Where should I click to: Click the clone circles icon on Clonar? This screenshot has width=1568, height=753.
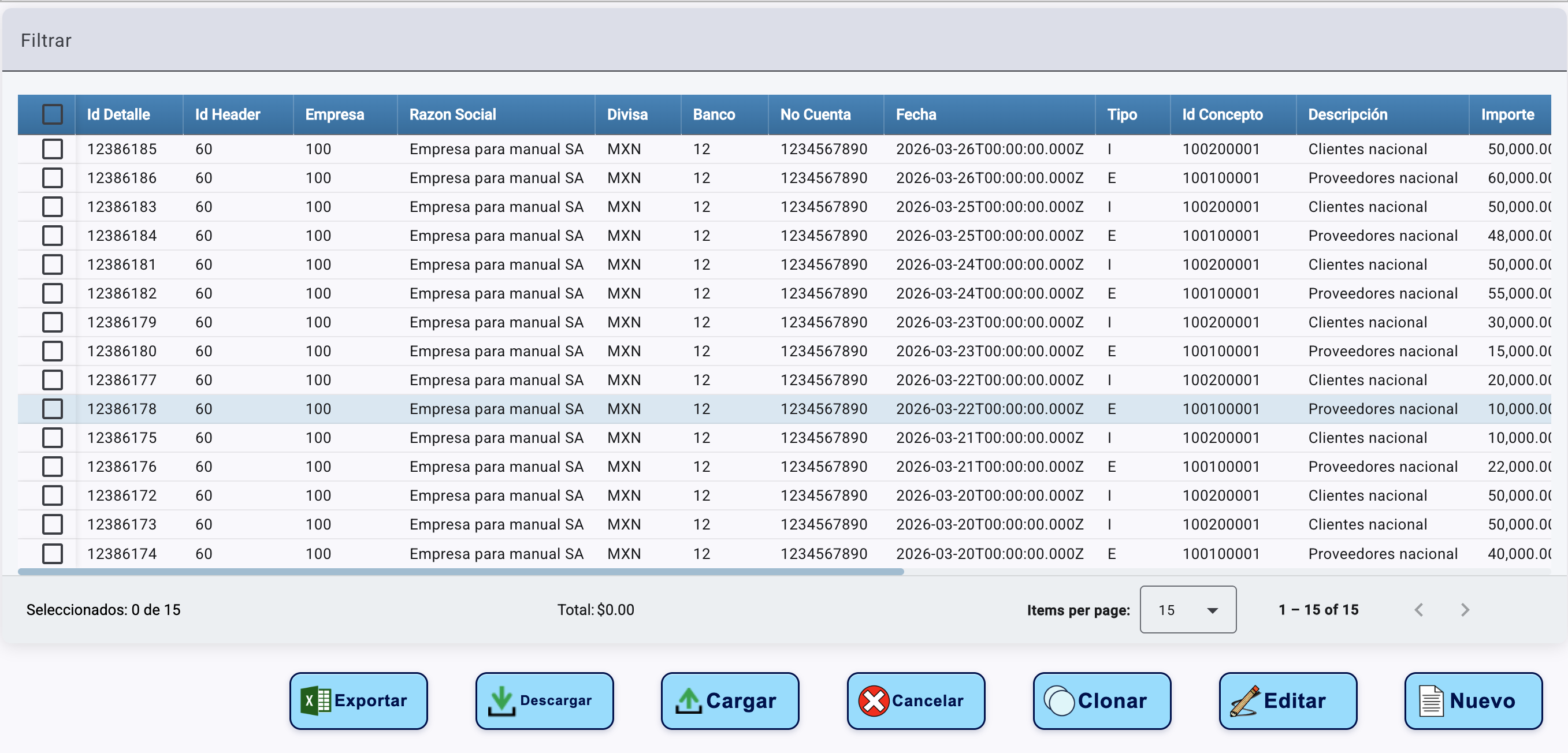[x=1059, y=700]
